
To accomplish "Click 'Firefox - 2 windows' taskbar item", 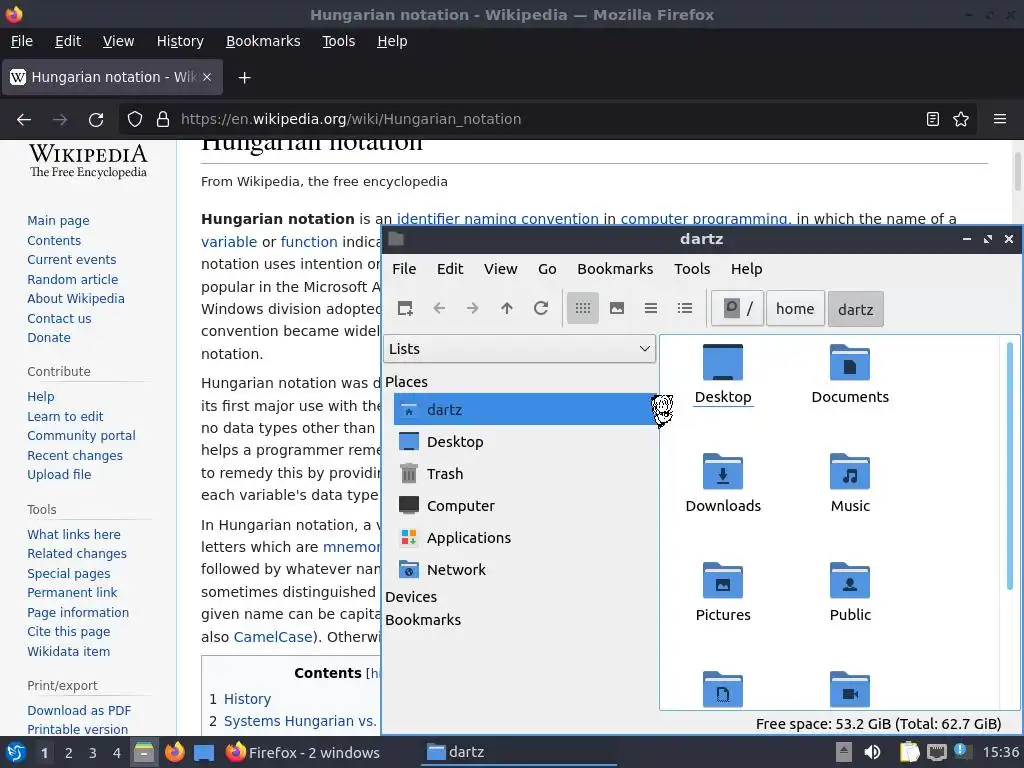I will click(303, 752).
